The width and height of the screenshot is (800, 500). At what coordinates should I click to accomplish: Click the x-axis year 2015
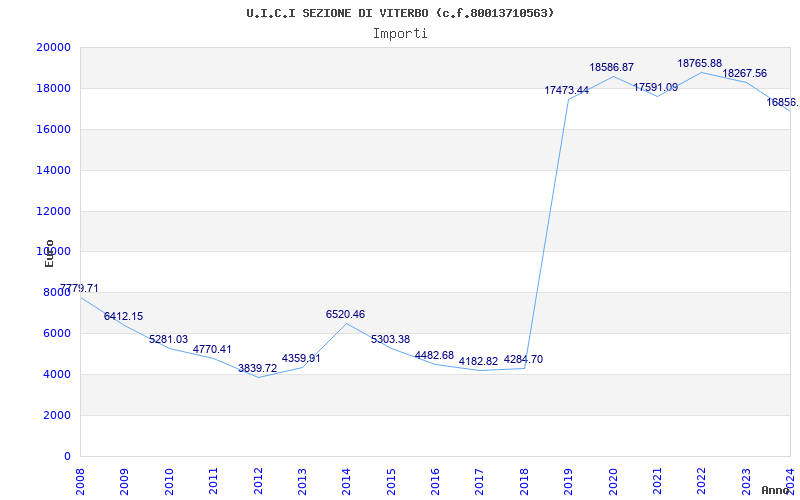point(391,481)
